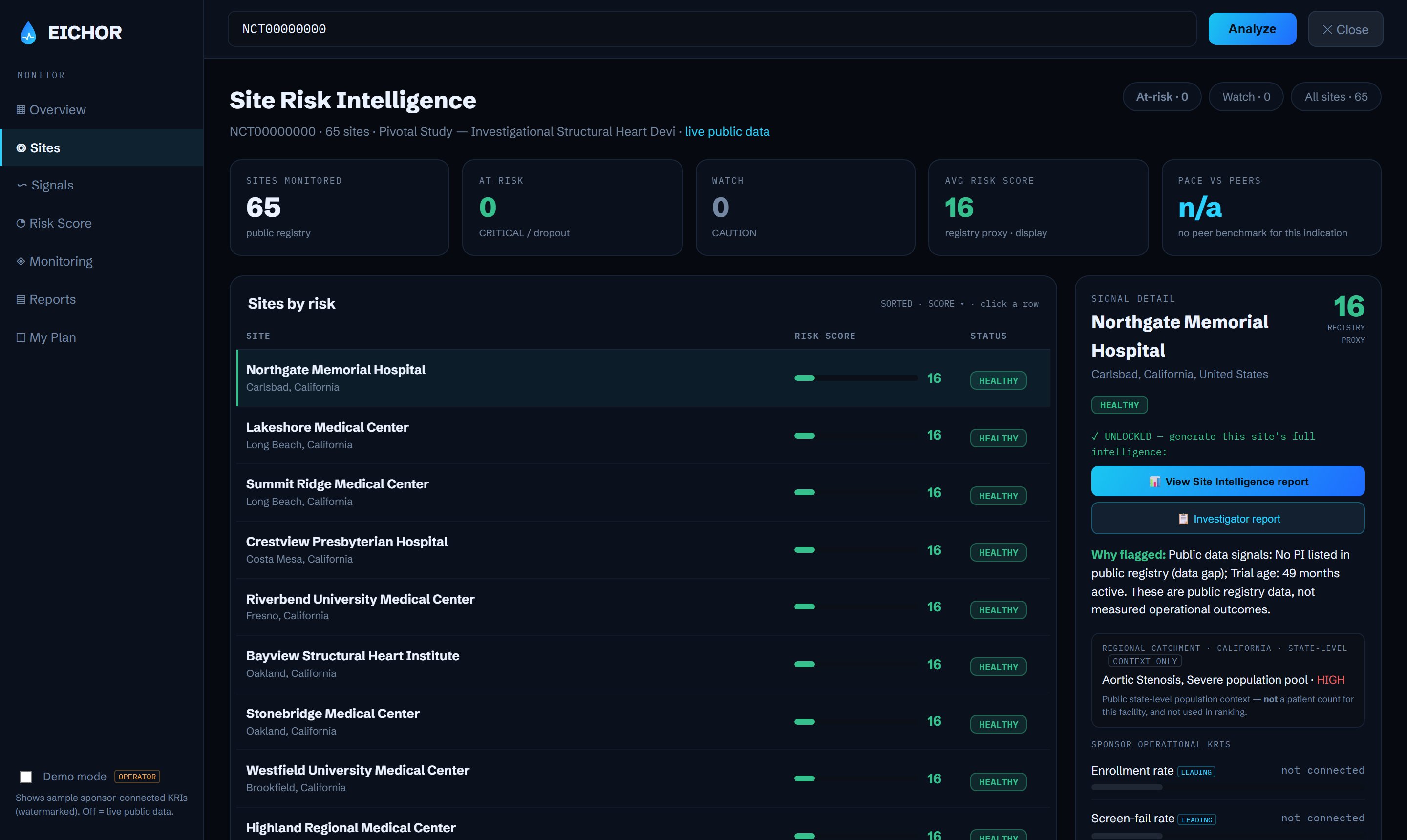
Task: Open the Investigator report
Action: [1228, 519]
